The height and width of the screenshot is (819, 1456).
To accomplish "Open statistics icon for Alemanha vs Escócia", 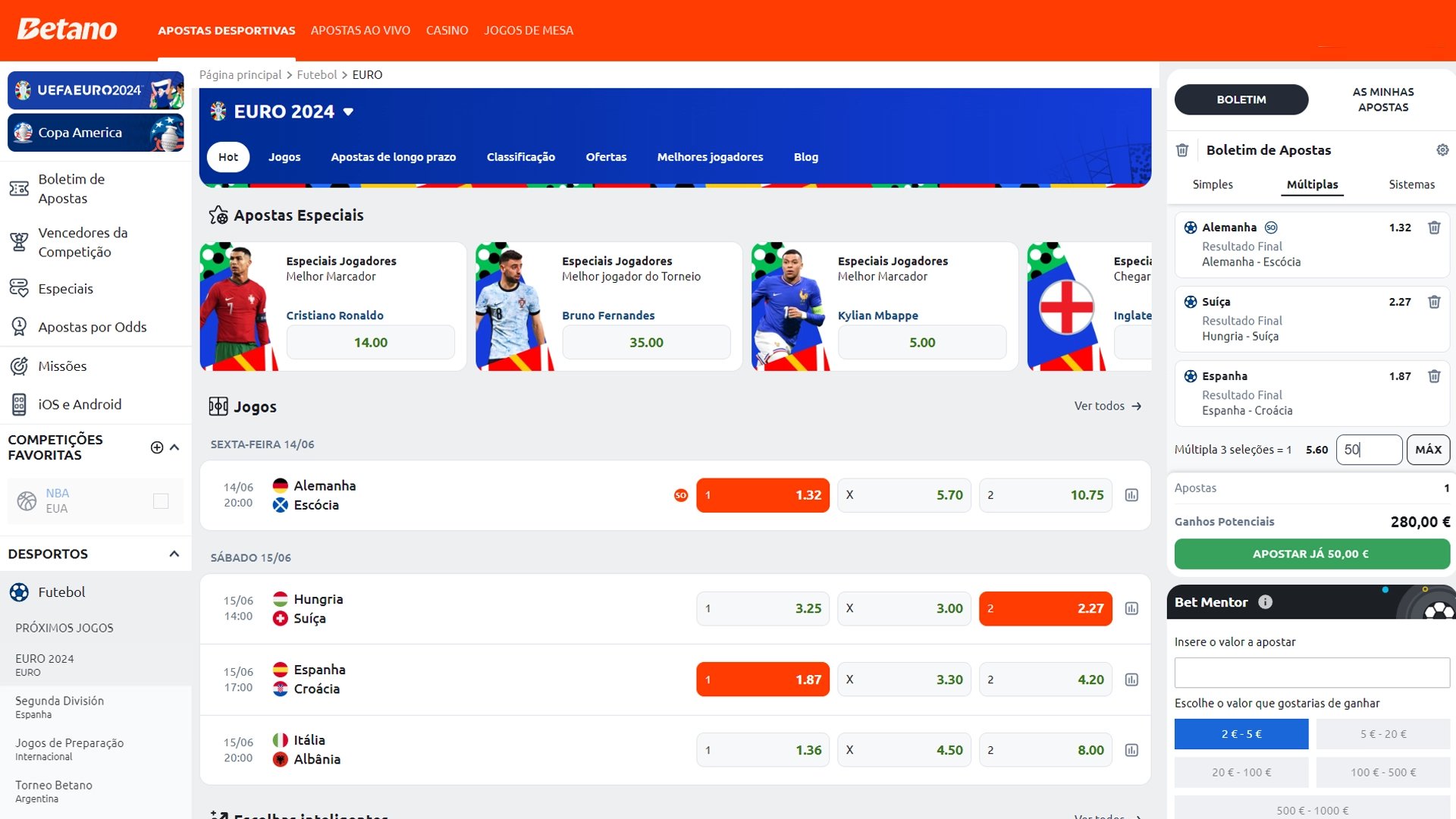I will point(1131,495).
